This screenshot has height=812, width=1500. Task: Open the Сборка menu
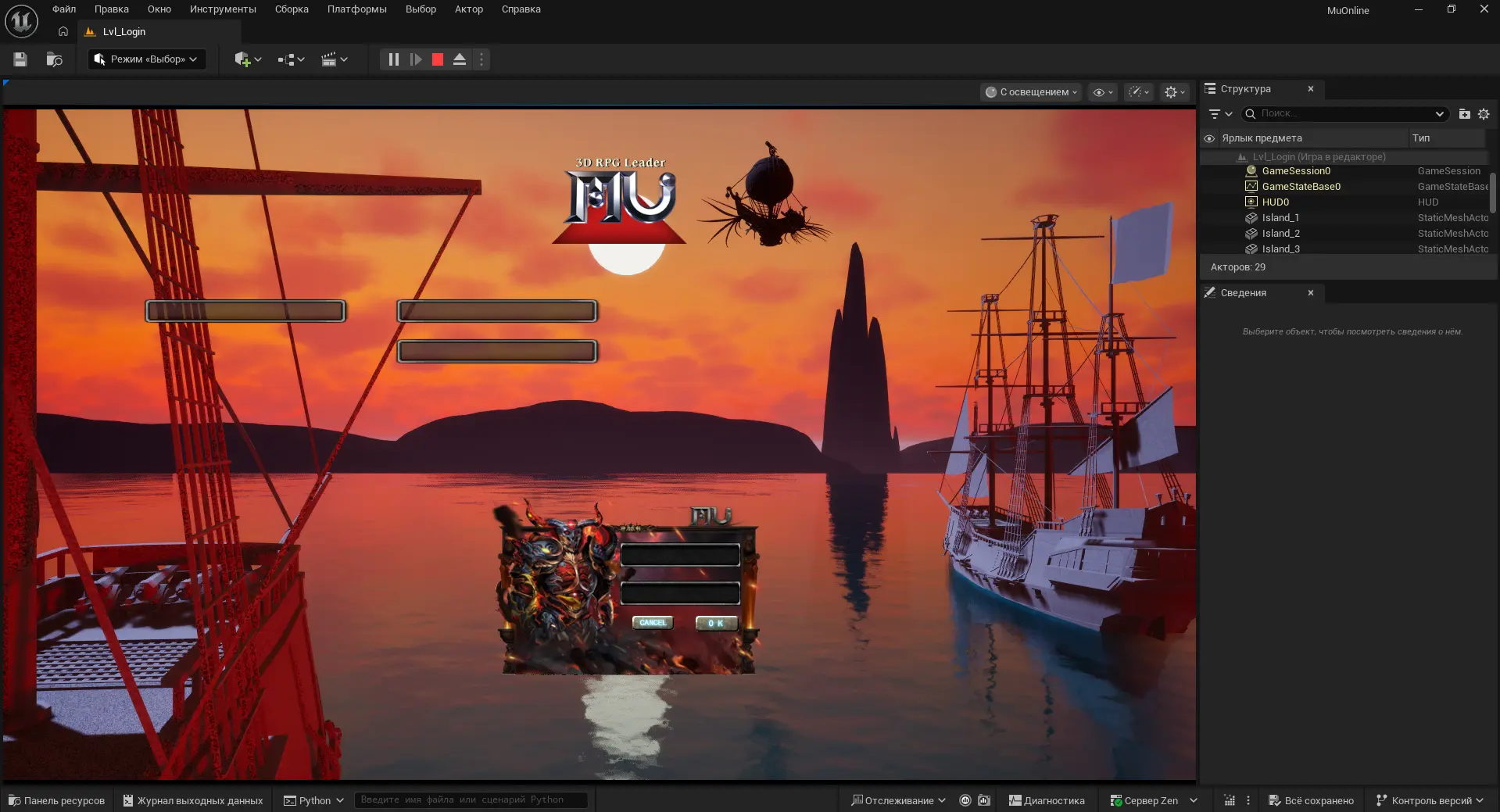pyautogui.click(x=292, y=9)
